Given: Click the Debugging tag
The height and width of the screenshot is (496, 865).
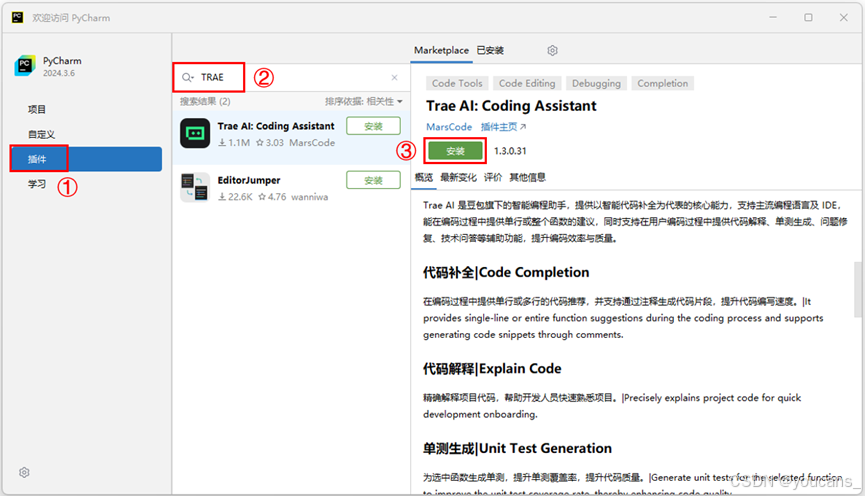Looking at the screenshot, I should (x=596, y=83).
